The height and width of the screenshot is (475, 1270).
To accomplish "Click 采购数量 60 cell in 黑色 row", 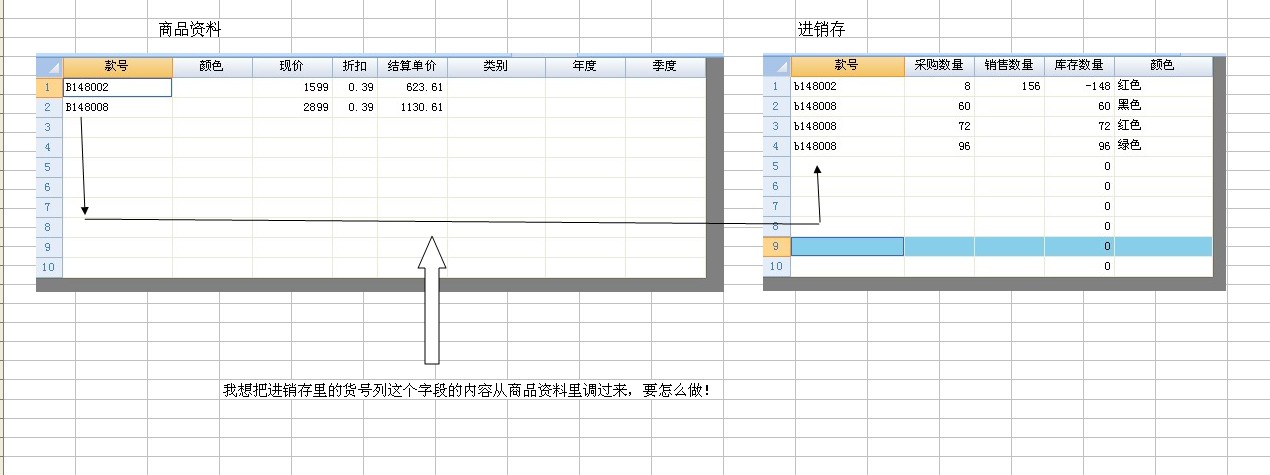I will tap(939, 106).
